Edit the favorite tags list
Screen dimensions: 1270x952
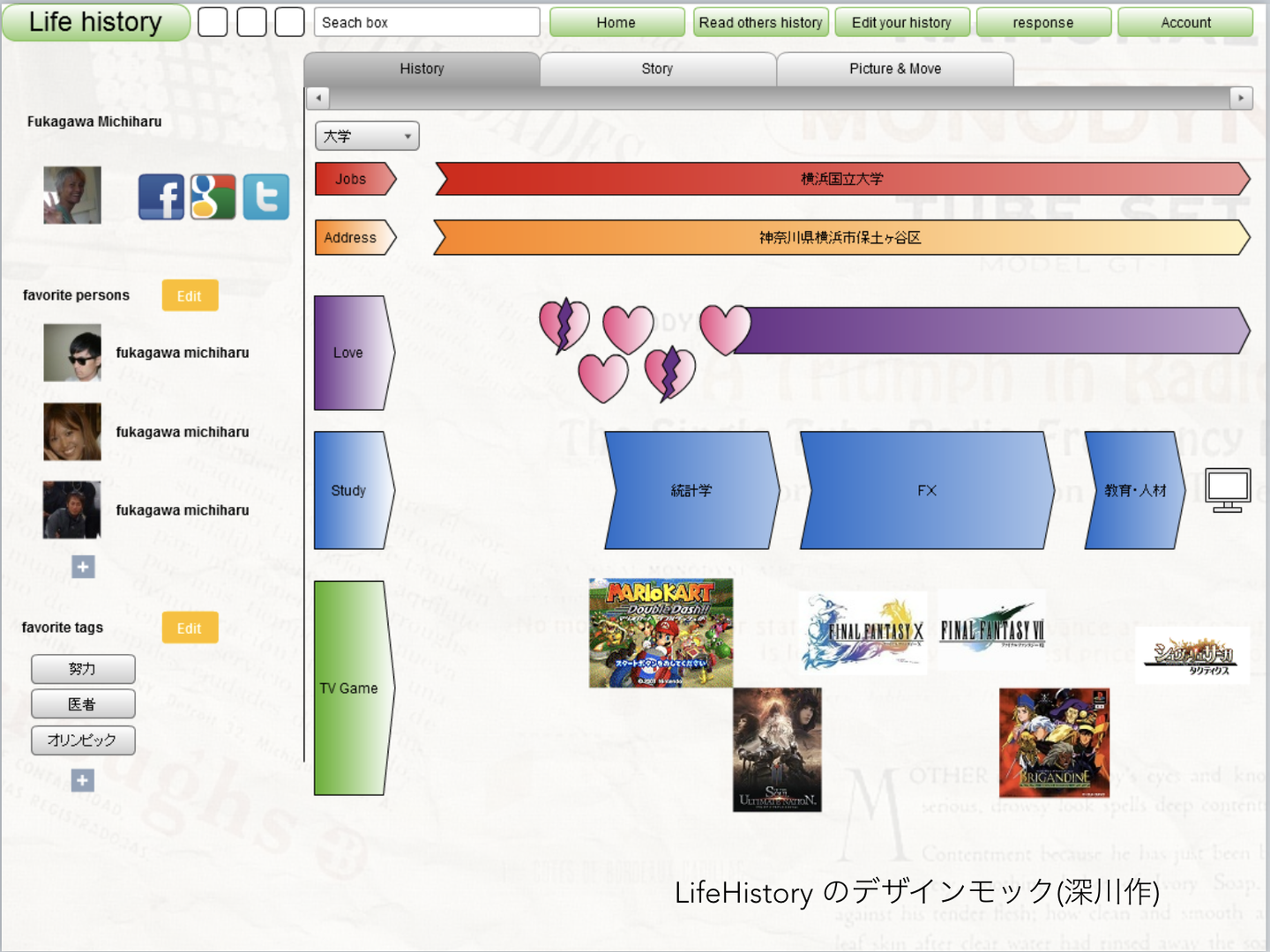[x=190, y=628]
